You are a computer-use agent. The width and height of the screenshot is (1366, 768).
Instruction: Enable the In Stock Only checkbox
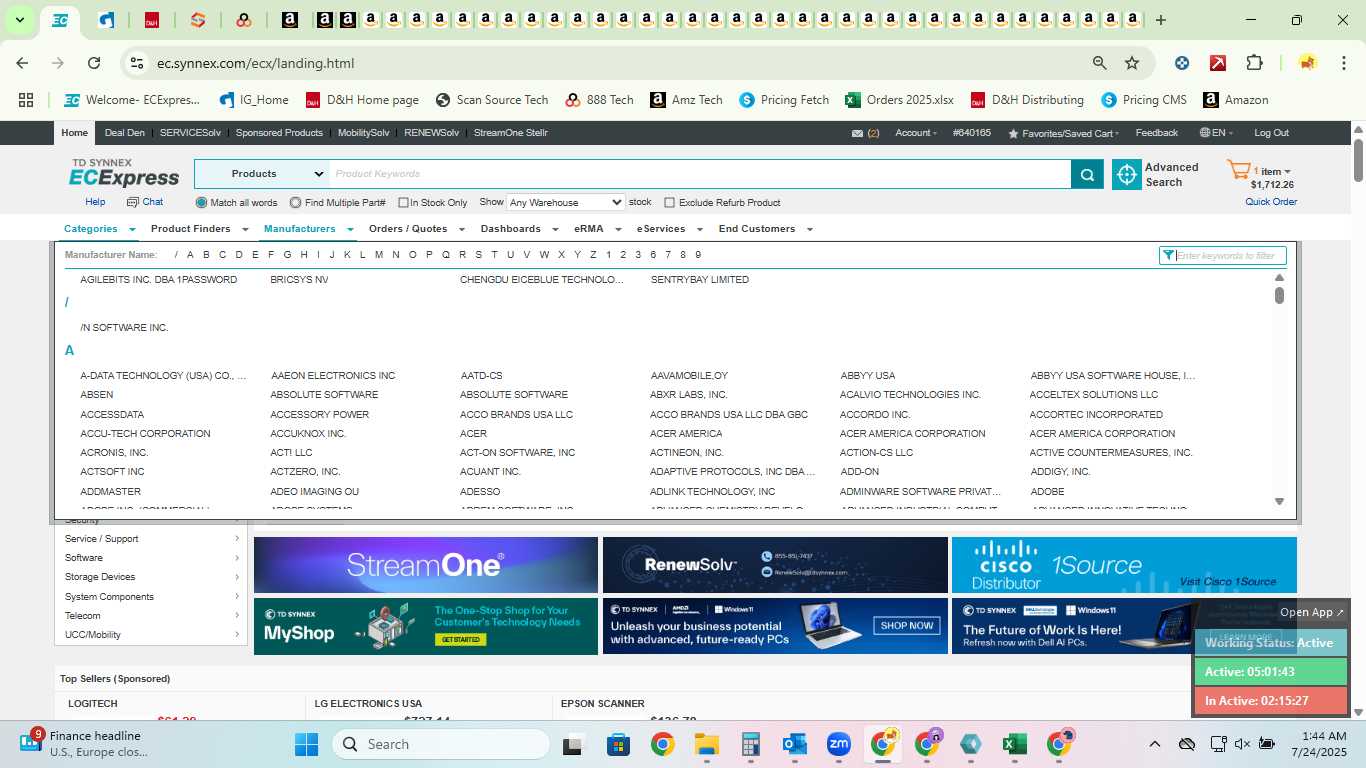click(x=403, y=203)
